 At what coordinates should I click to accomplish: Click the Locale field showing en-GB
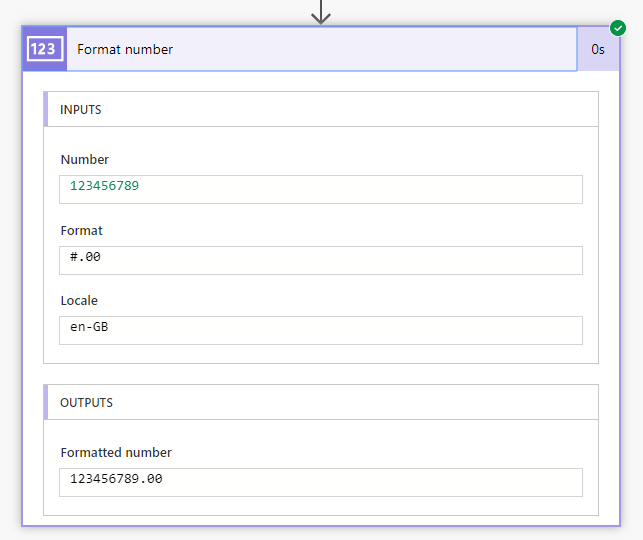click(x=321, y=330)
